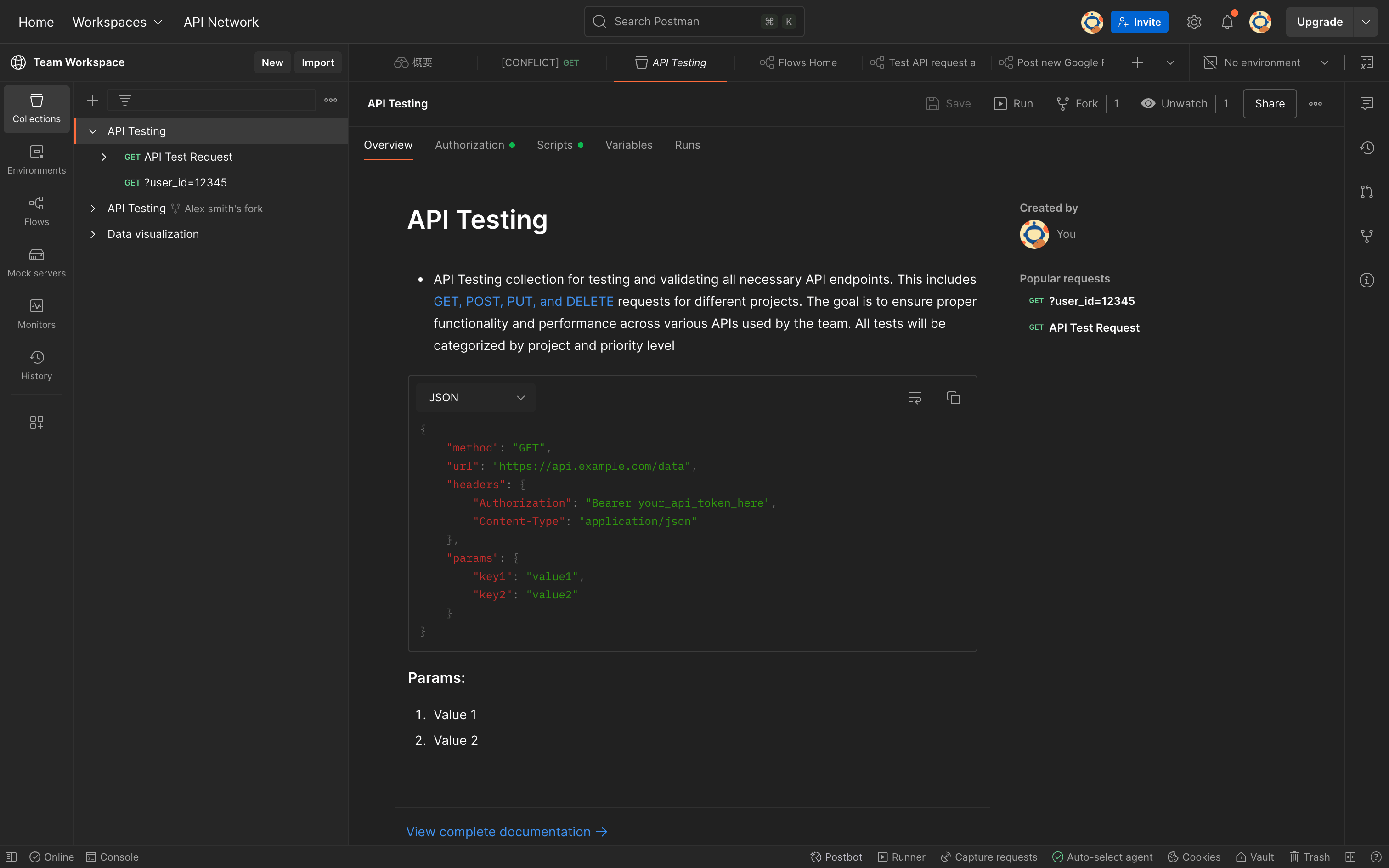Copy the JSON code block contents
The height and width of the screenshot is (868, 1389).
click(x=953, y=398)
